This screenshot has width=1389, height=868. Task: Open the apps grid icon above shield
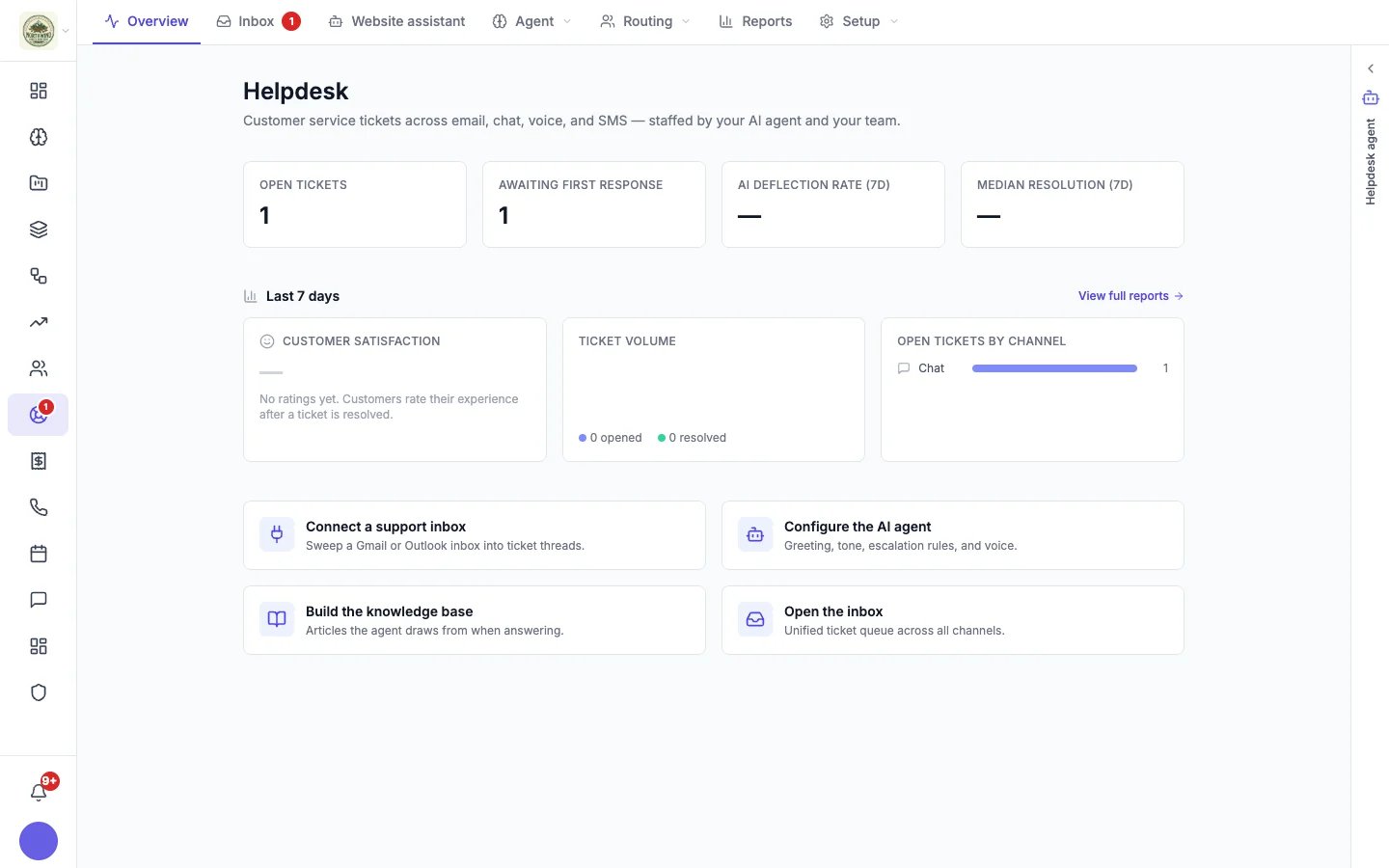click(x=39, y=646)
